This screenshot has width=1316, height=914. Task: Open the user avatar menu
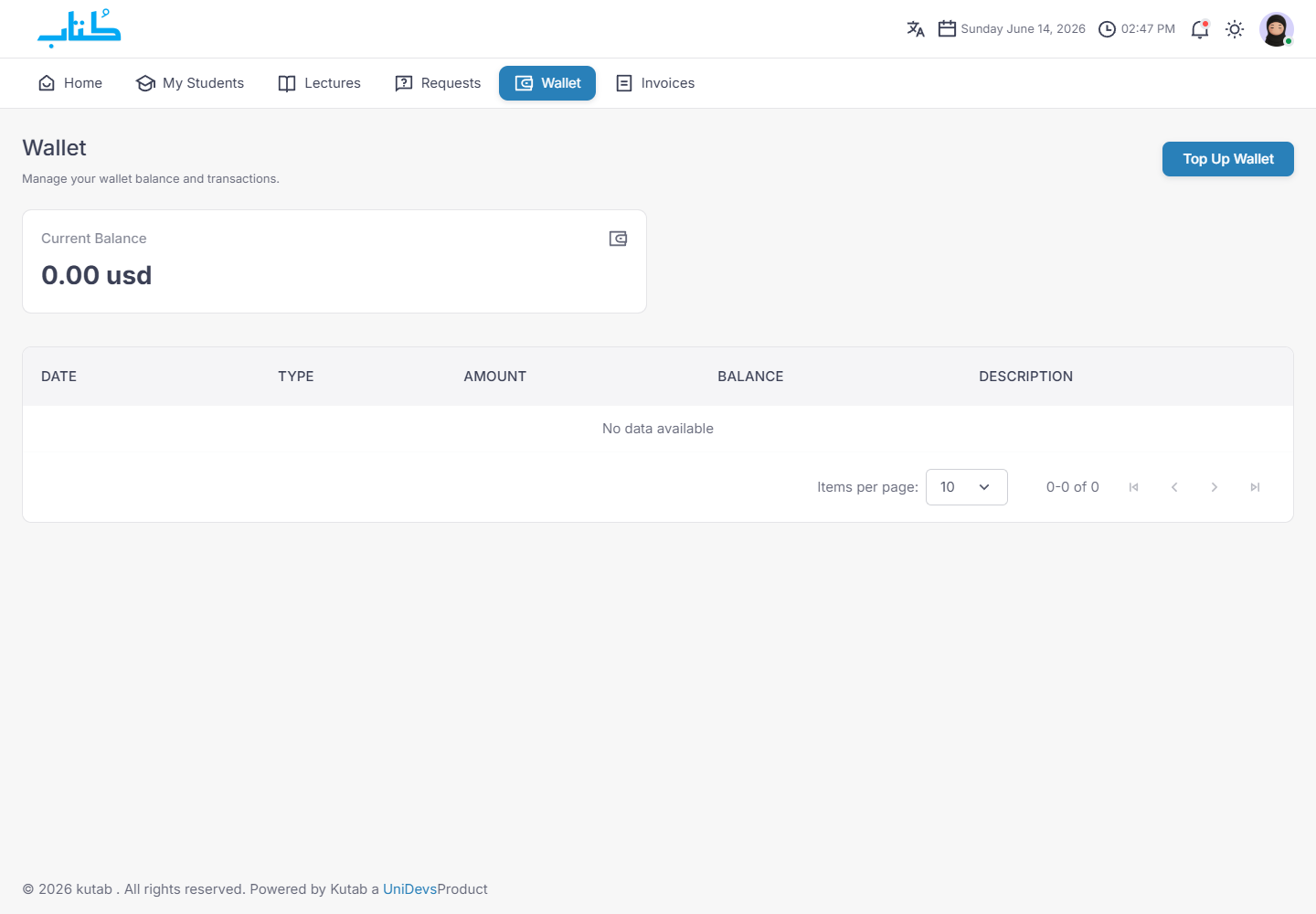click(x=1277, y=29)
